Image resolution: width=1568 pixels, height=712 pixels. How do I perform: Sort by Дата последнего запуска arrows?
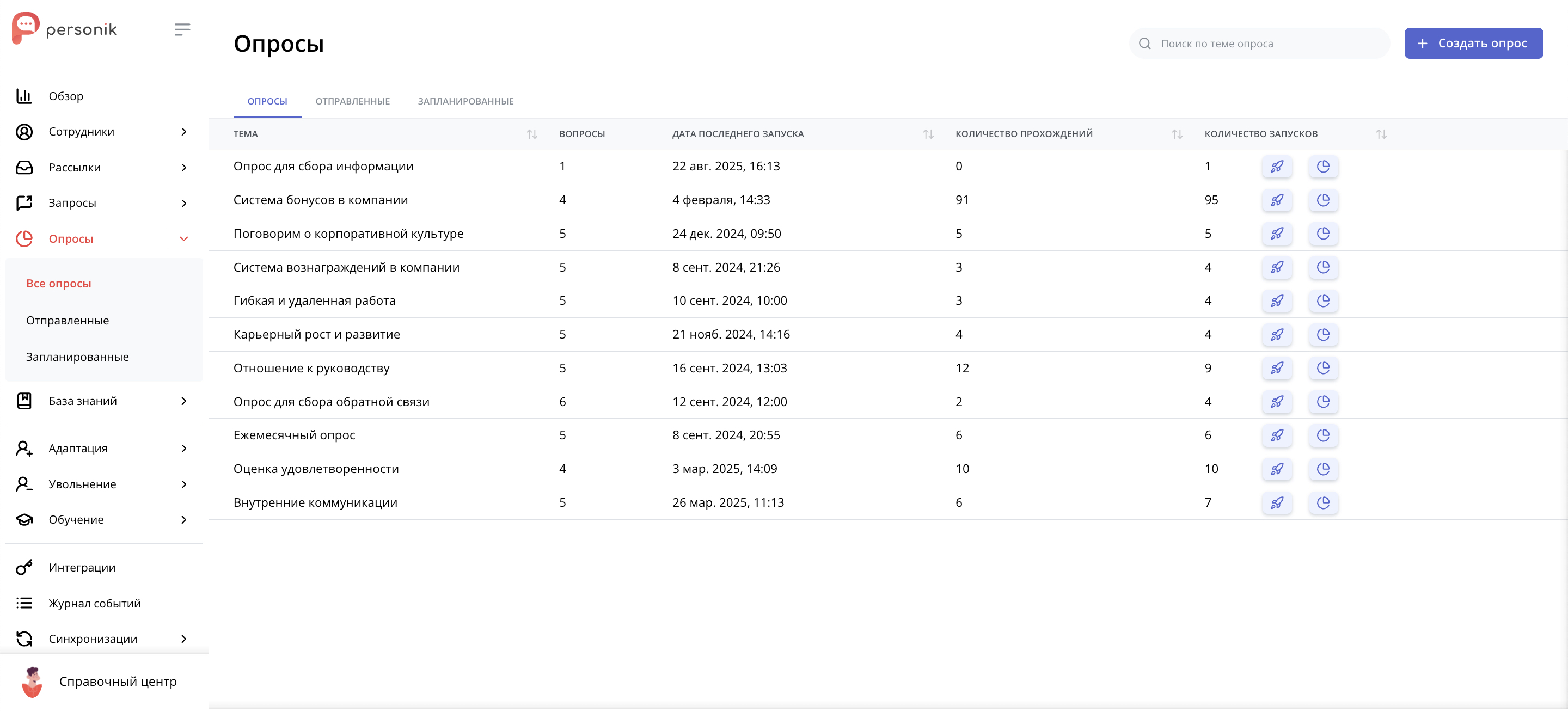(x=928, y=134)
